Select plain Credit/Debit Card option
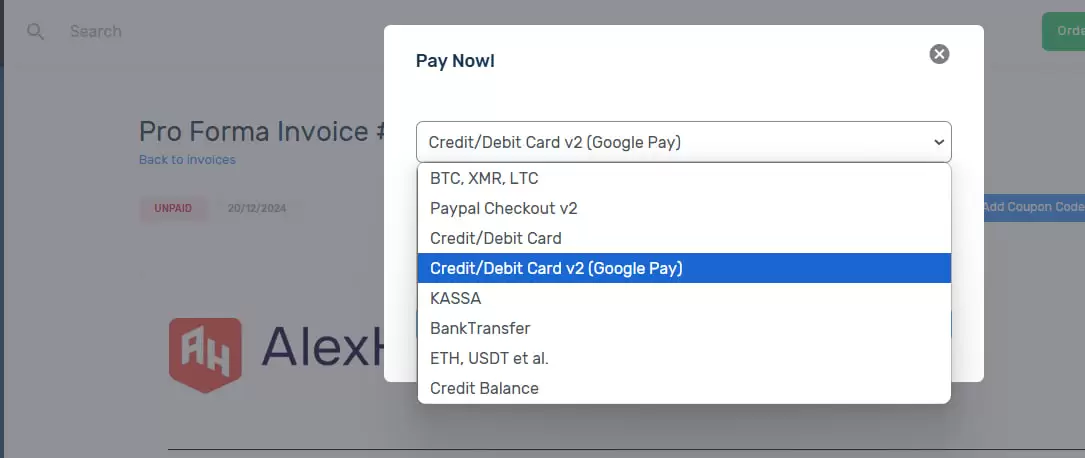This screenshot has height=458, width=1085. [684, 238]
